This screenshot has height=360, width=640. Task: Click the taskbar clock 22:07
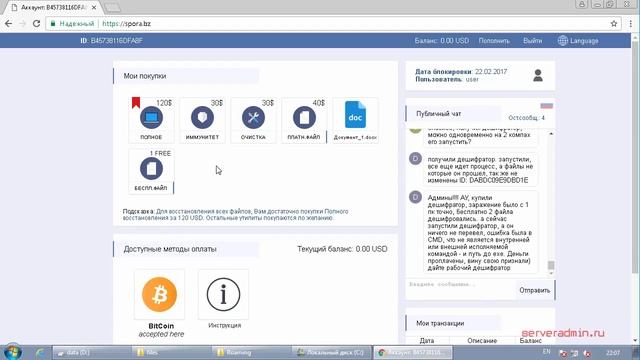[613, 352]
